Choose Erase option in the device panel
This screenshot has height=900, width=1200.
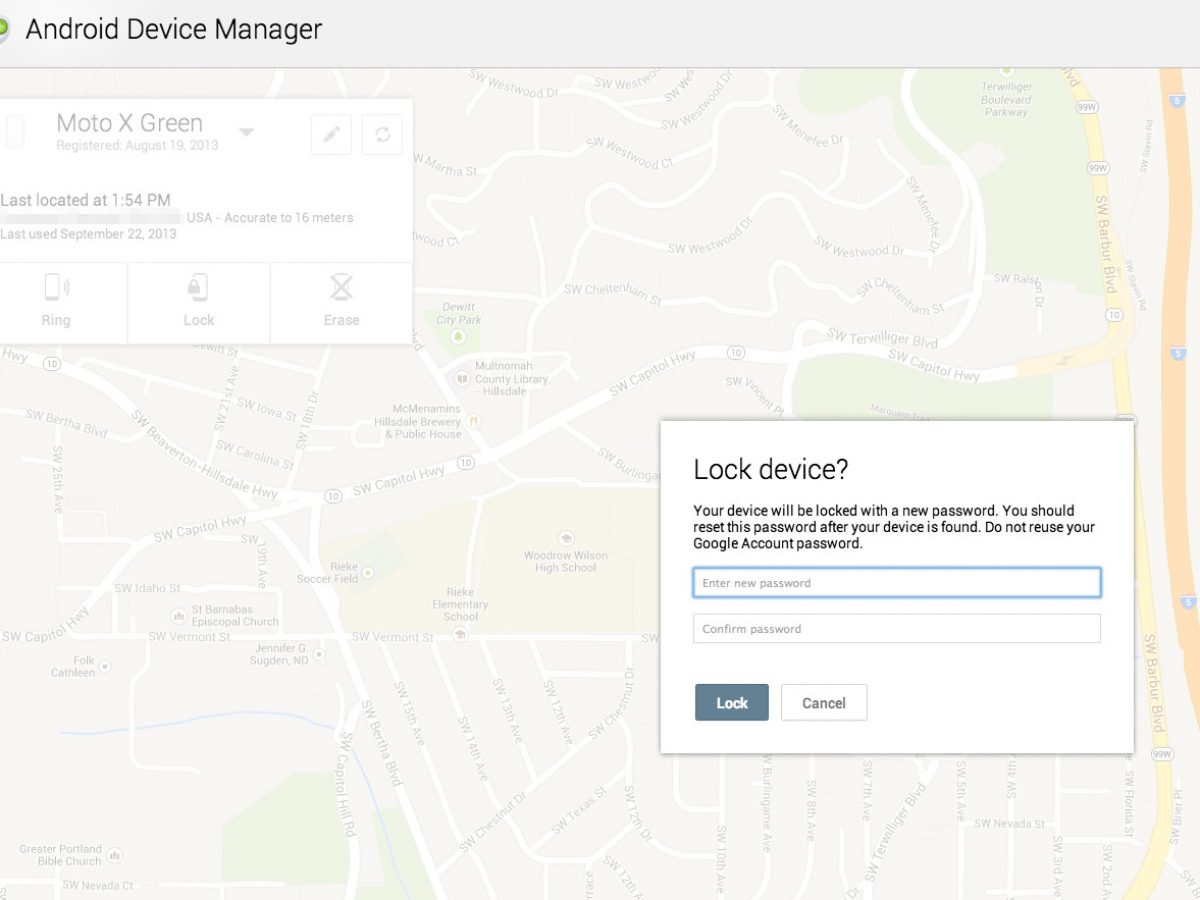[341, 302]
